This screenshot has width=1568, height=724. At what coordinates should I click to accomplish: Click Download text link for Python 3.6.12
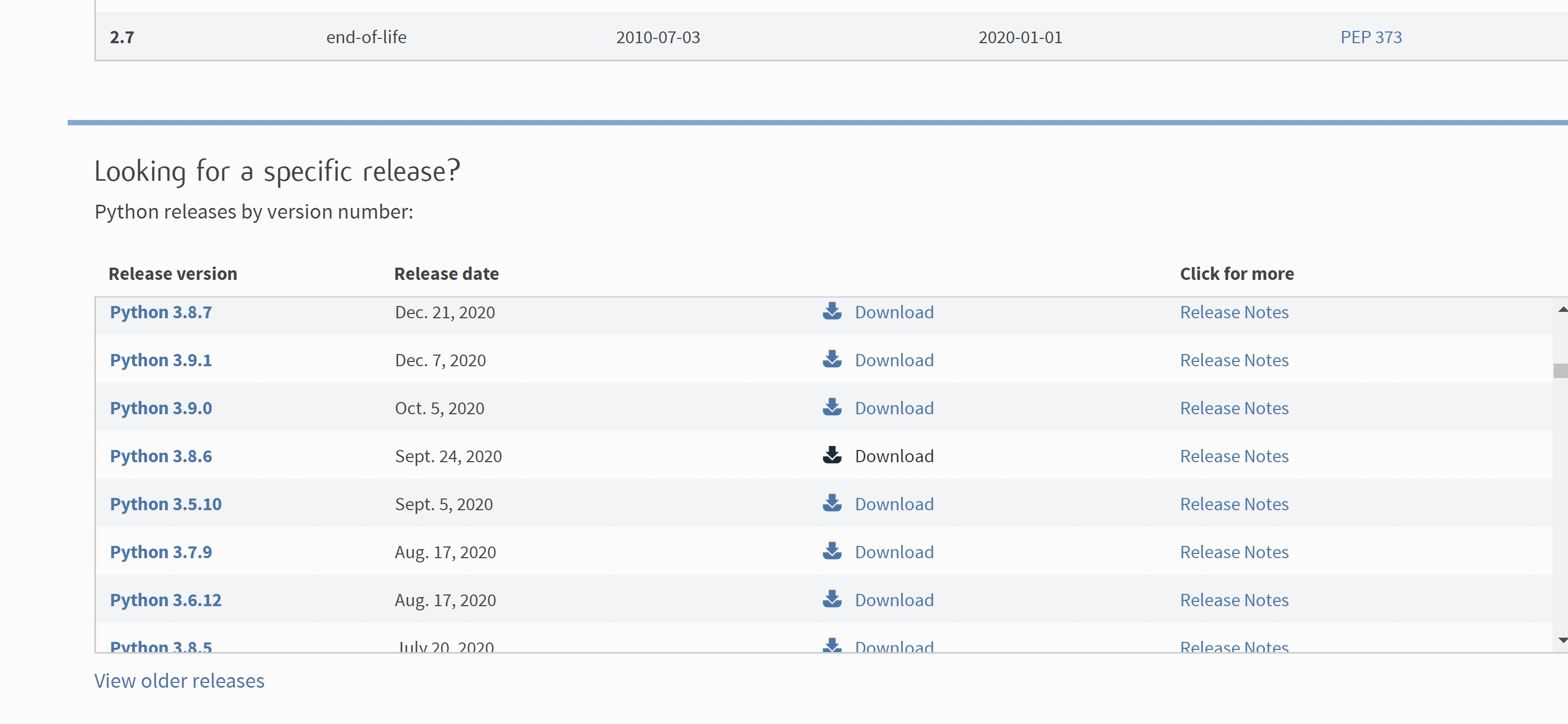click(x=894, y=601)
